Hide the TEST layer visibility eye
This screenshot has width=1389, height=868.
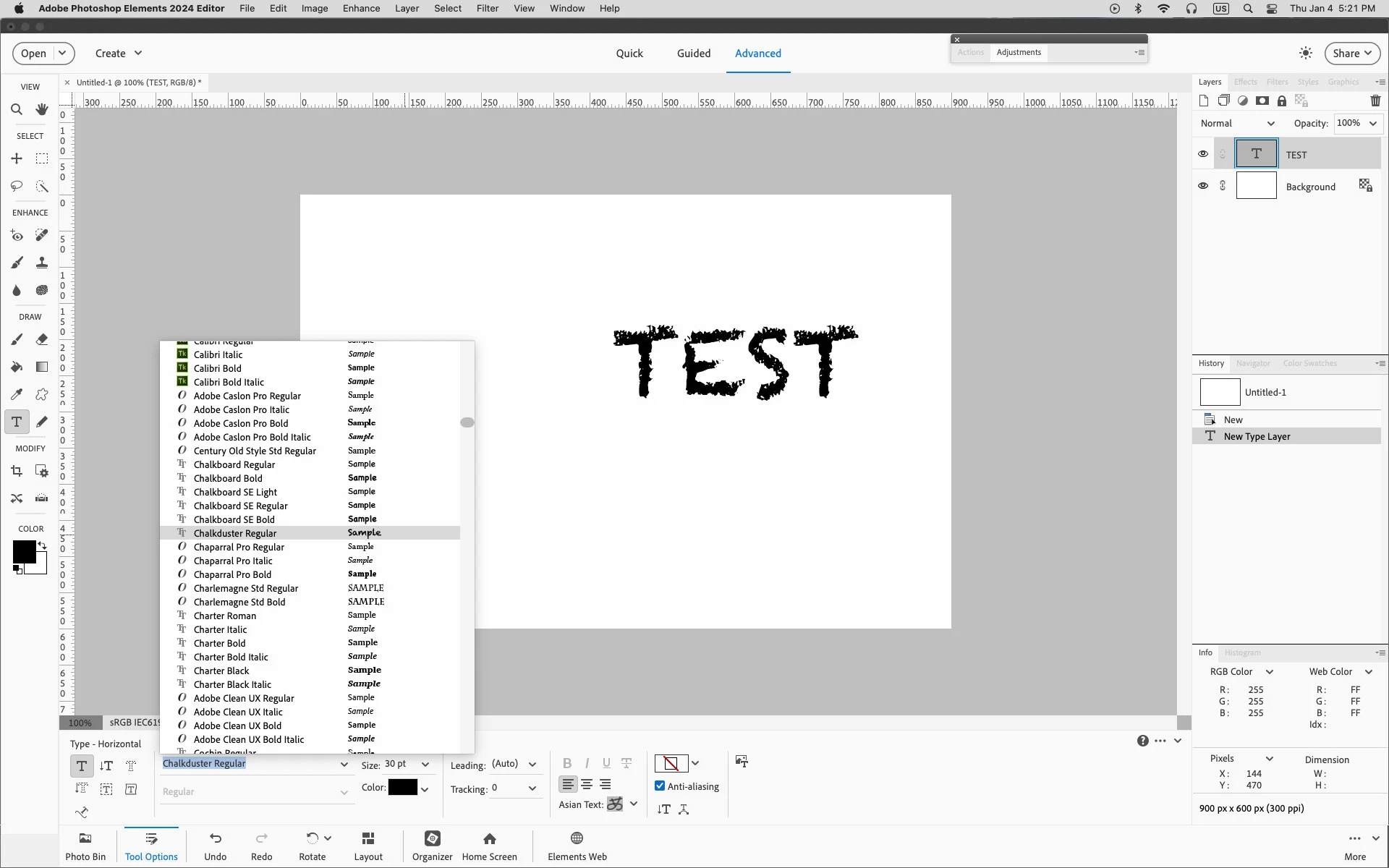click(x=1202, y=154)
